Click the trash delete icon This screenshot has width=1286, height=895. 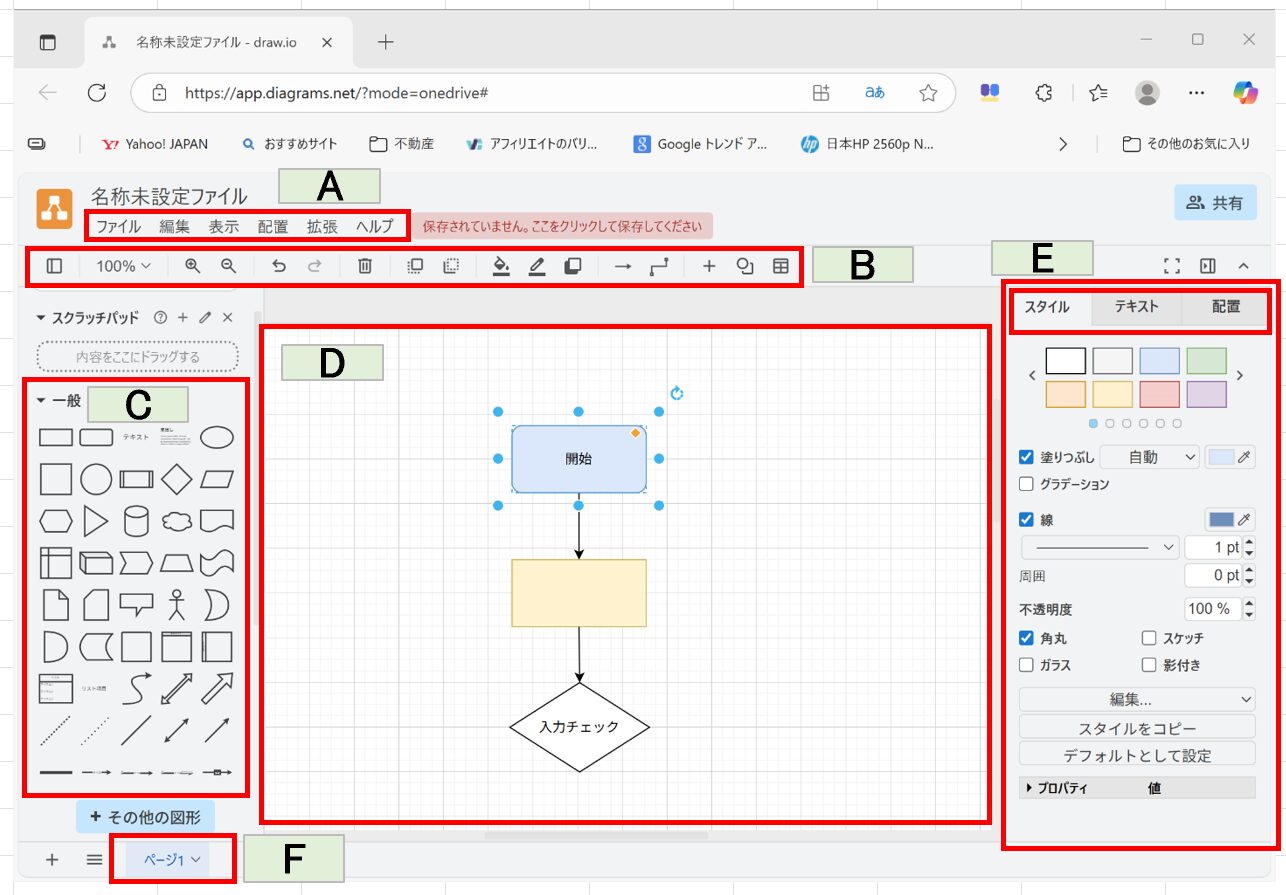pos(365,266)
